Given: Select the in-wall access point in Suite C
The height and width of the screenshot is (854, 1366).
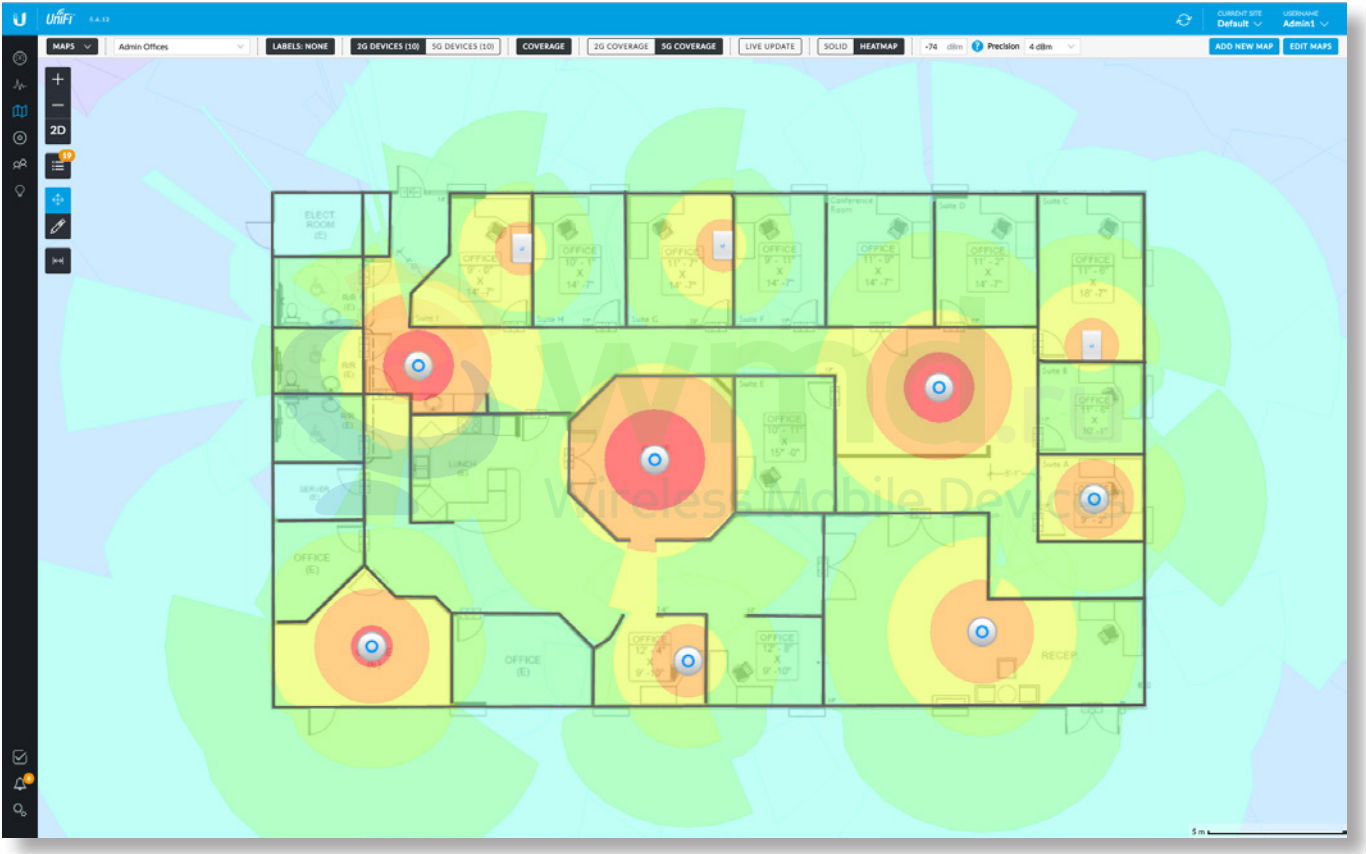Looking at the screenshot, I should point(1094,343).
